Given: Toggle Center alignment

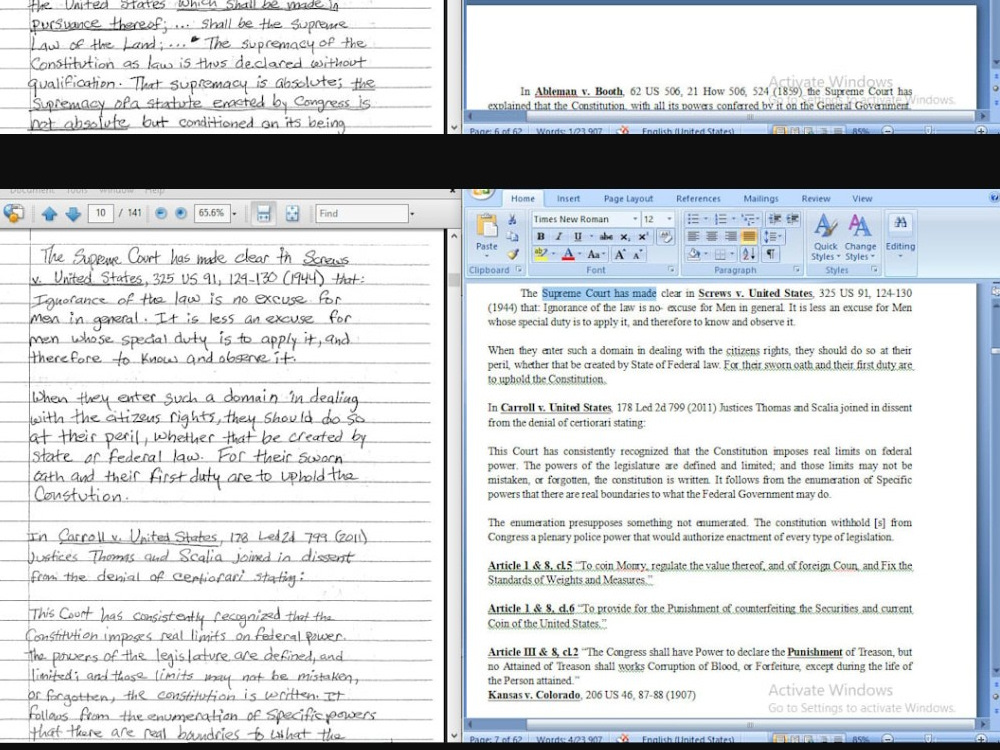Looking at the screenshot, I should tap(712, 237).
